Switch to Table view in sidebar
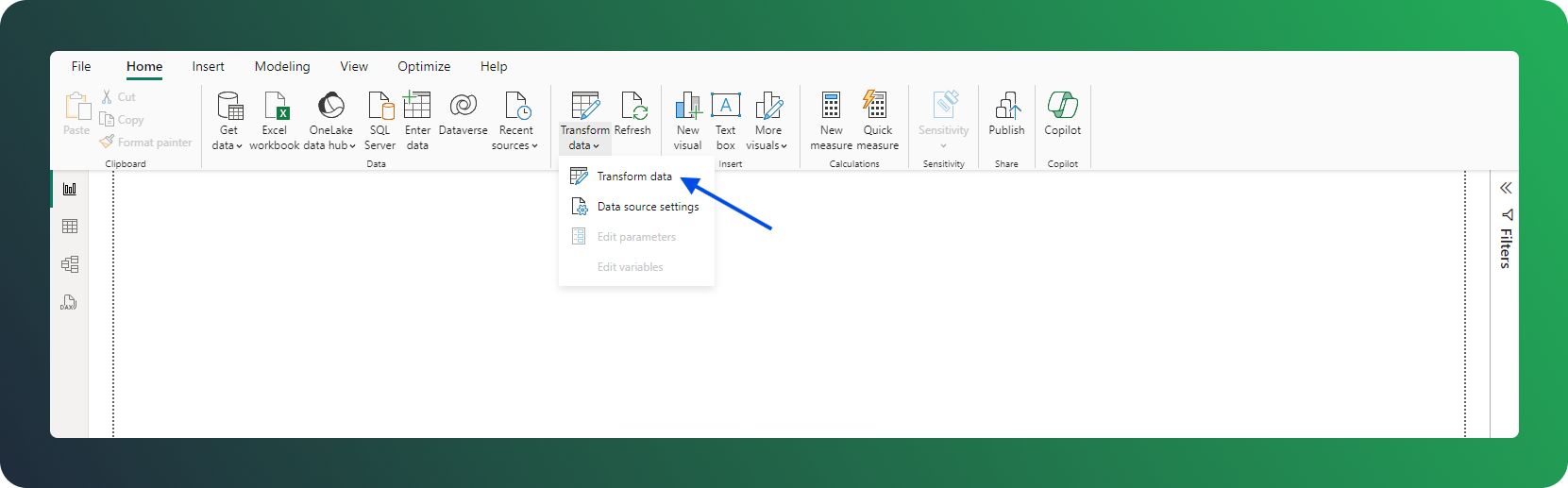 [70, 227]
